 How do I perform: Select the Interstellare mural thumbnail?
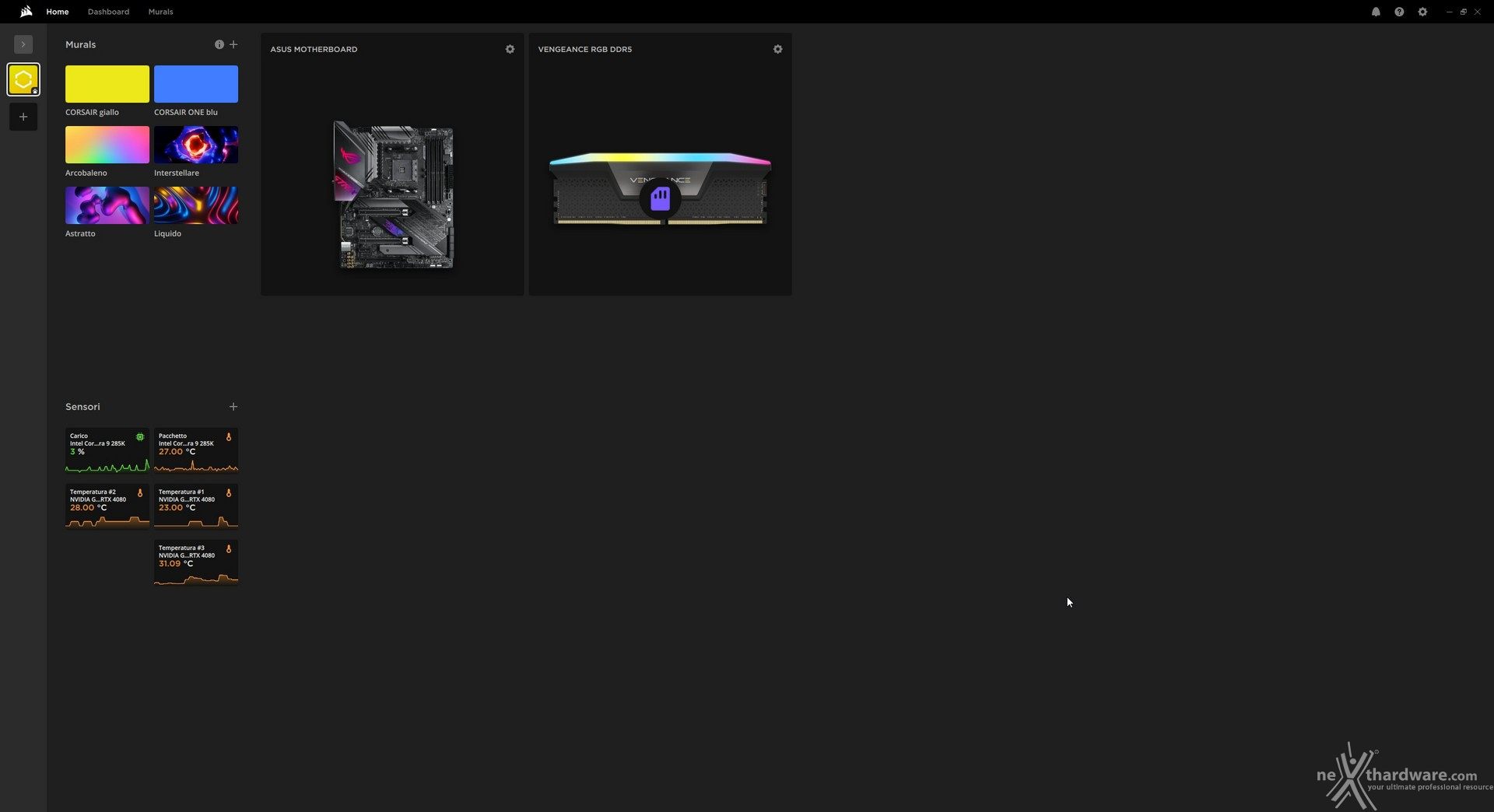click(196, 145)
